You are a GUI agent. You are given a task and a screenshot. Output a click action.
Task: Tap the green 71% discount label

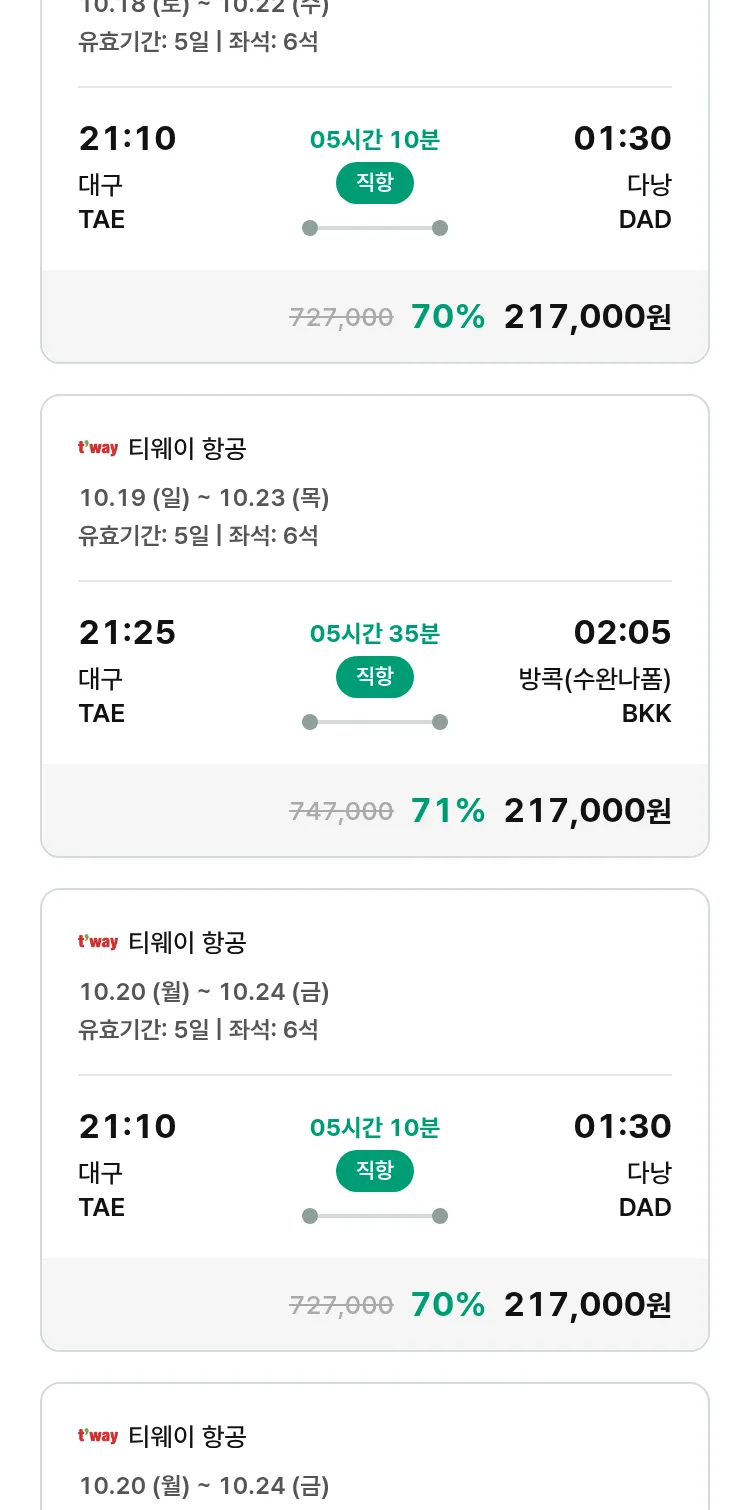pos(447,811)
